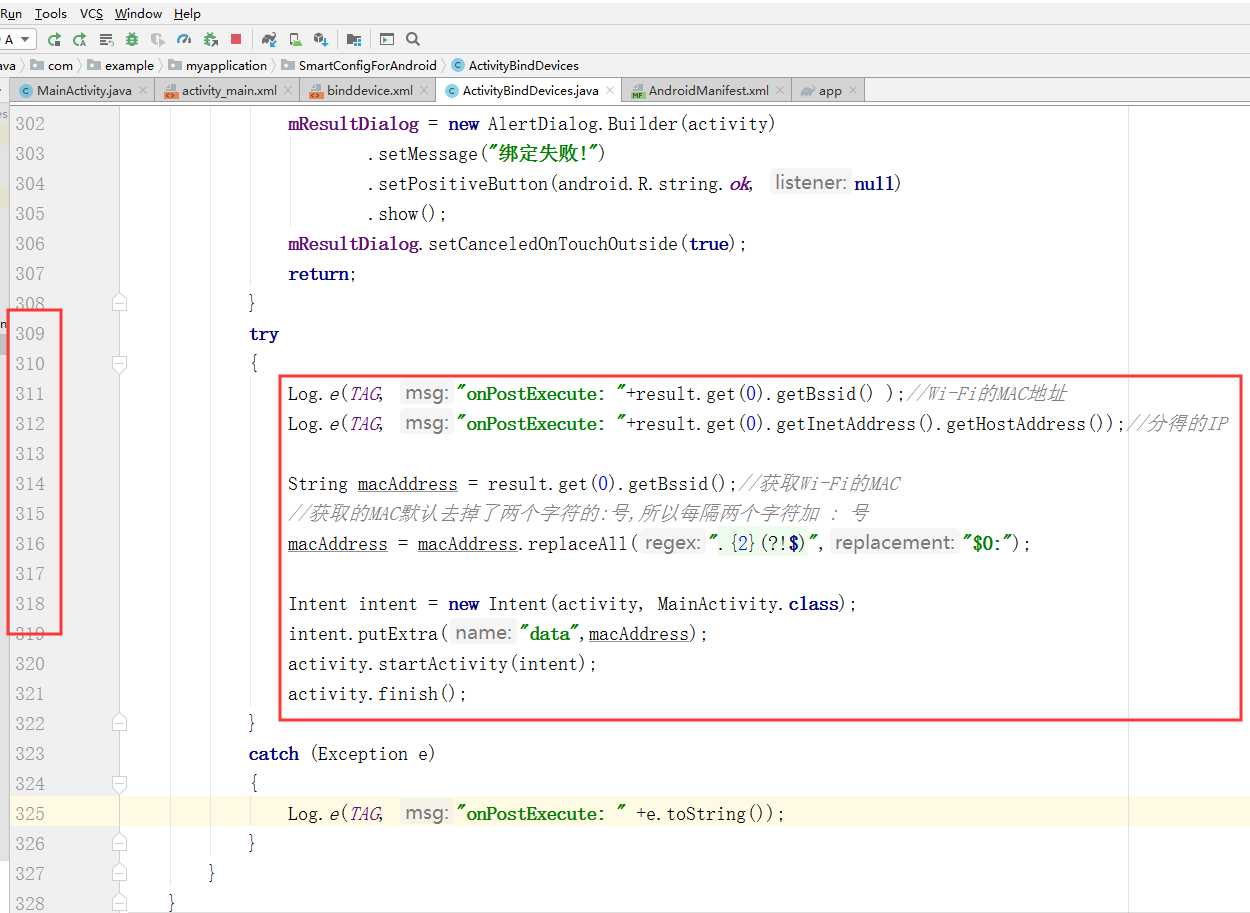Open the Run menu
Screen dimensions: 1250x913
pyautogui.click(x=11, y=14)
